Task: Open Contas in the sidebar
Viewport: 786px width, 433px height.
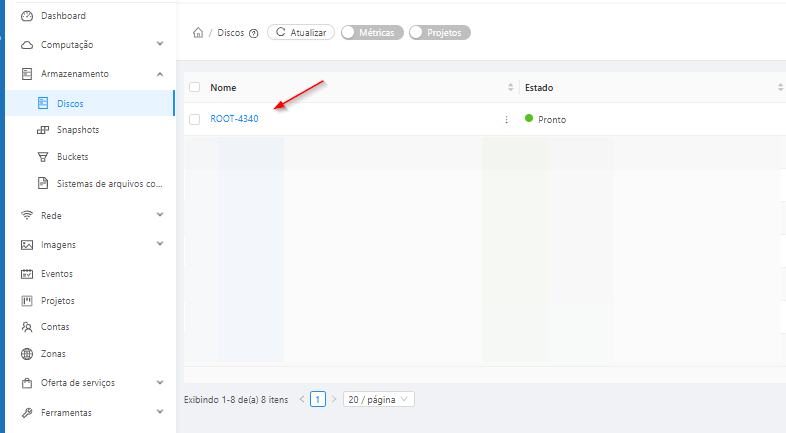Action: pos(55,327)
